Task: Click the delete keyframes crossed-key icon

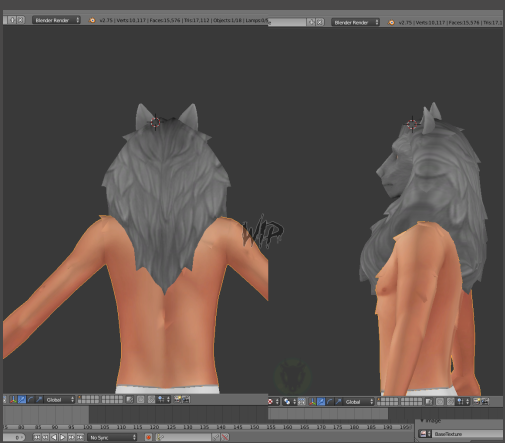Action: coord(225,437)
